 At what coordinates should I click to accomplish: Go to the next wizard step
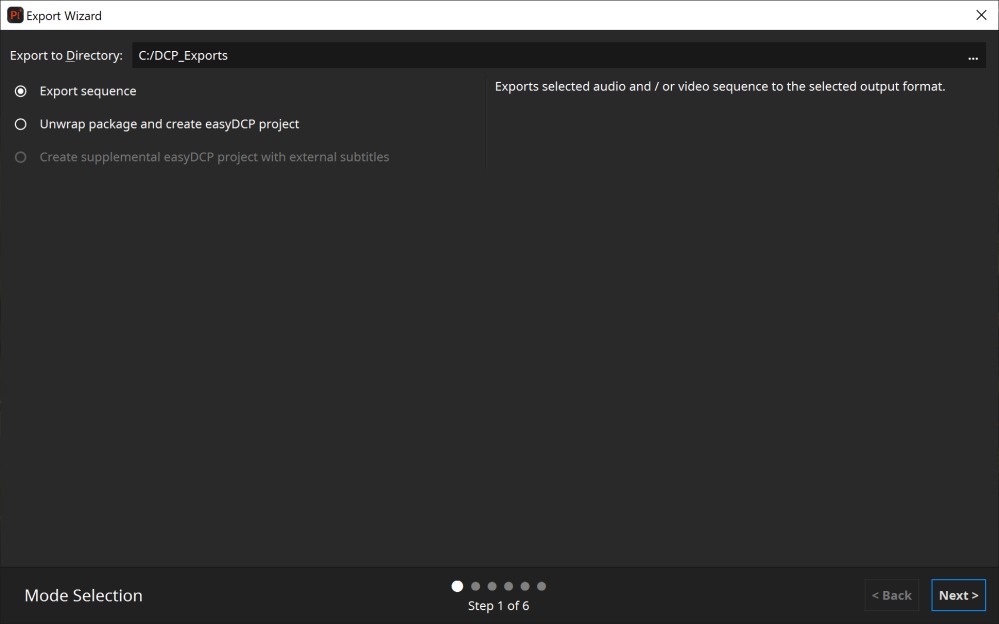click(958, 595)
